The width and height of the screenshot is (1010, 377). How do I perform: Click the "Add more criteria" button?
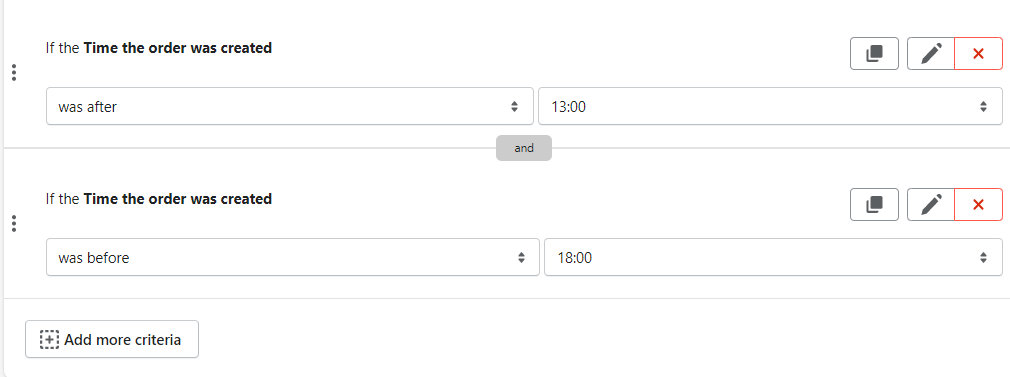point(112,339)
